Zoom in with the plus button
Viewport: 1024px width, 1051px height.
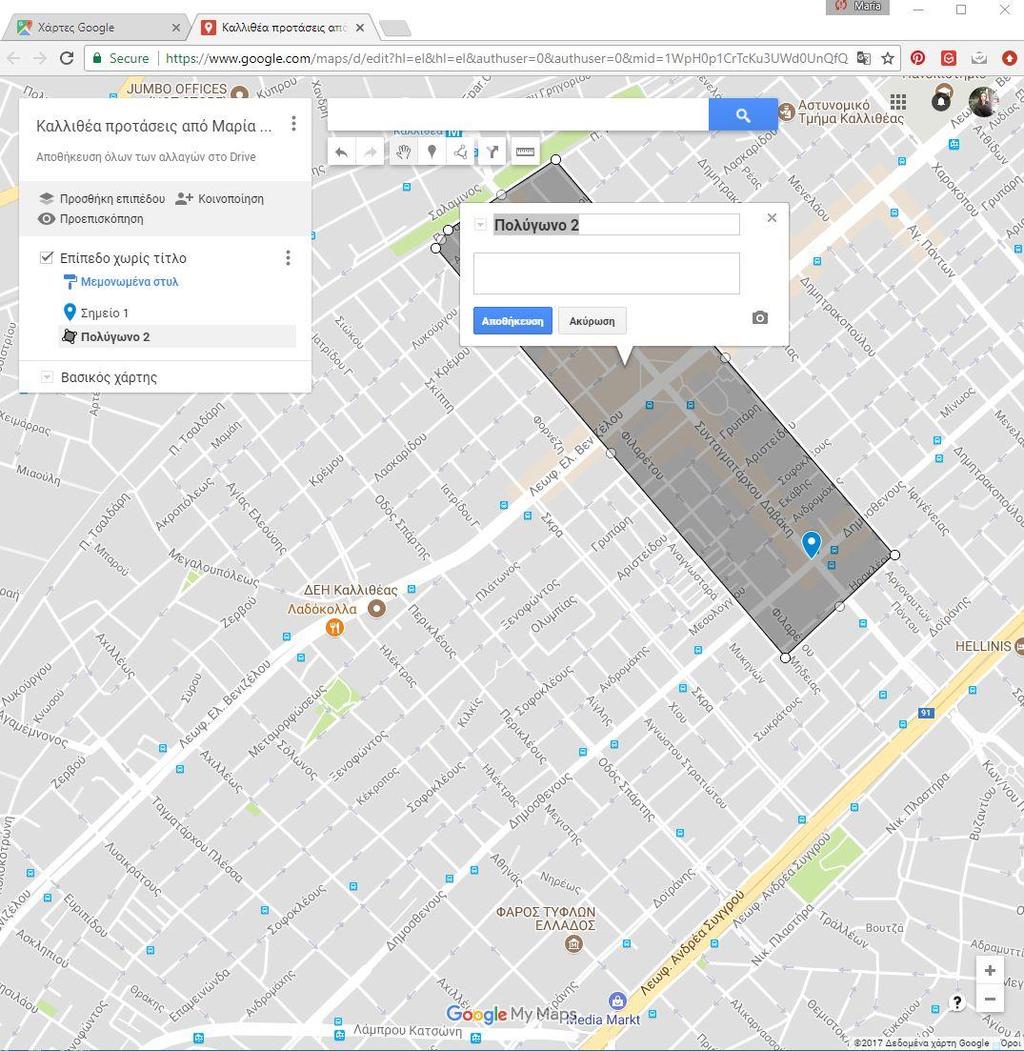[990, 970]
